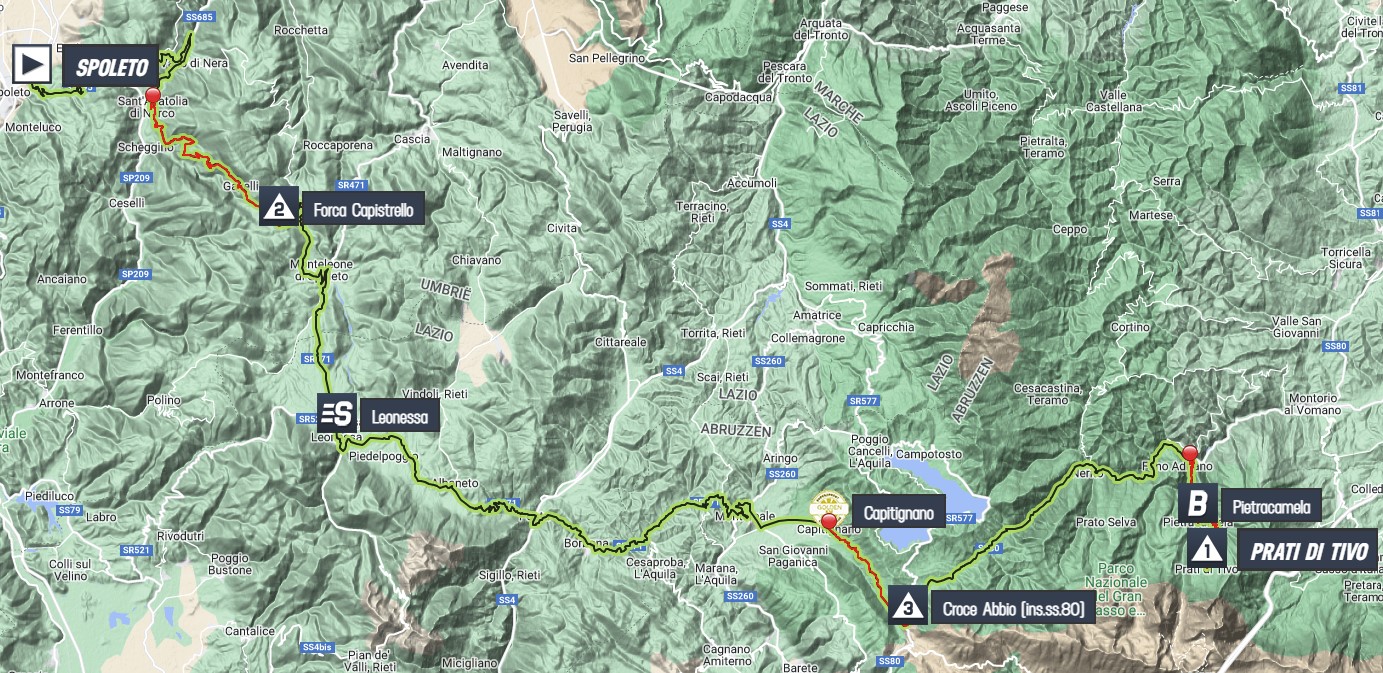Select the category 1 finish icon at Prati di Tivo

click(x=1208, y=548)
